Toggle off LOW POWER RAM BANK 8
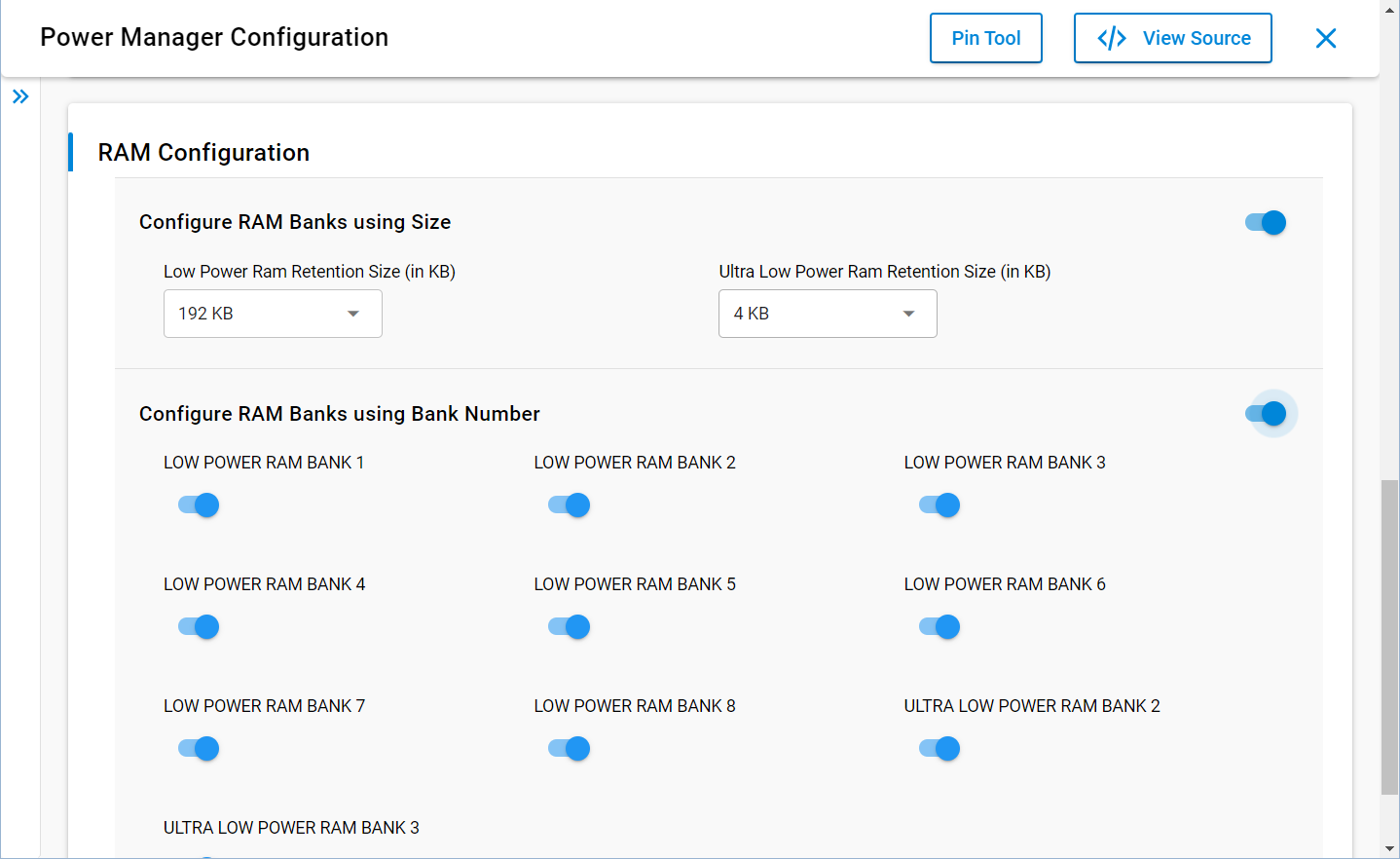This screenshot has width=1400, height=859. [x=568, y=748]
